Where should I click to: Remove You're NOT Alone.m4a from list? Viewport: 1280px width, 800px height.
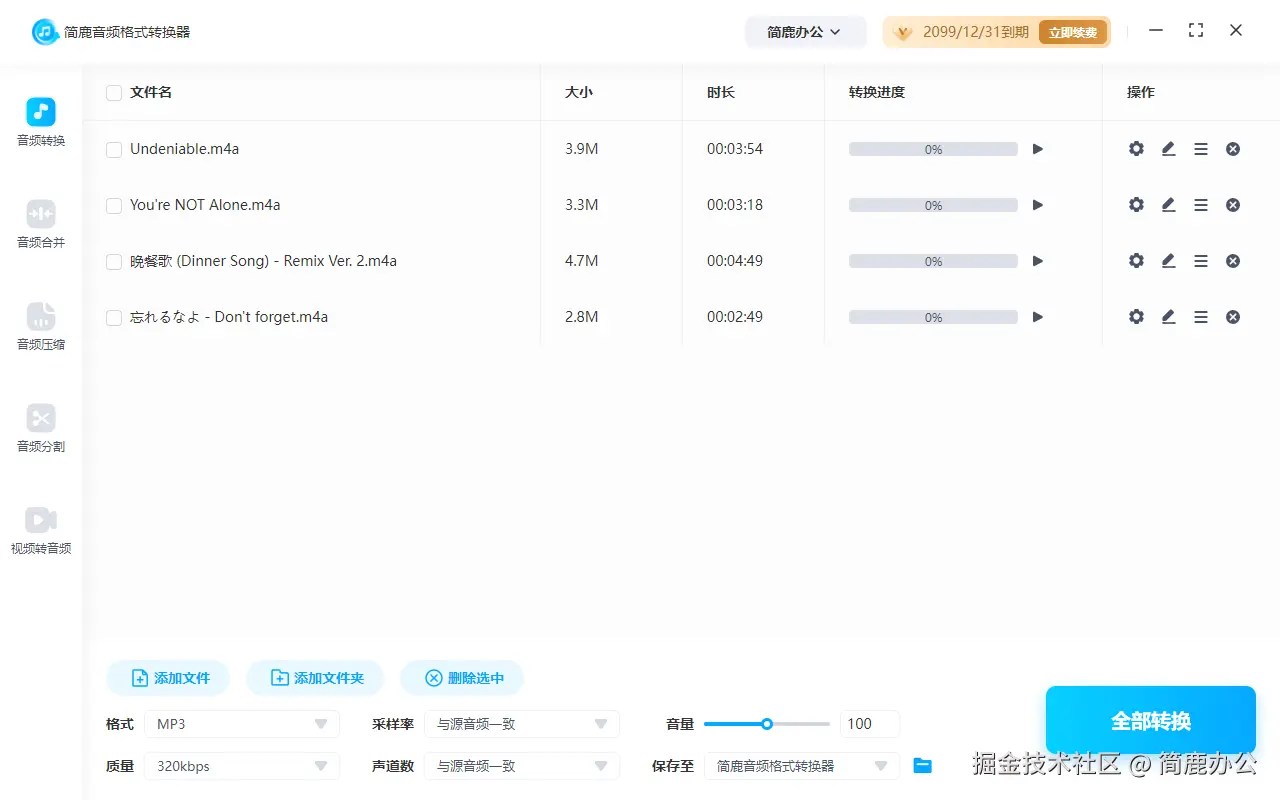tap(1233, 205)
